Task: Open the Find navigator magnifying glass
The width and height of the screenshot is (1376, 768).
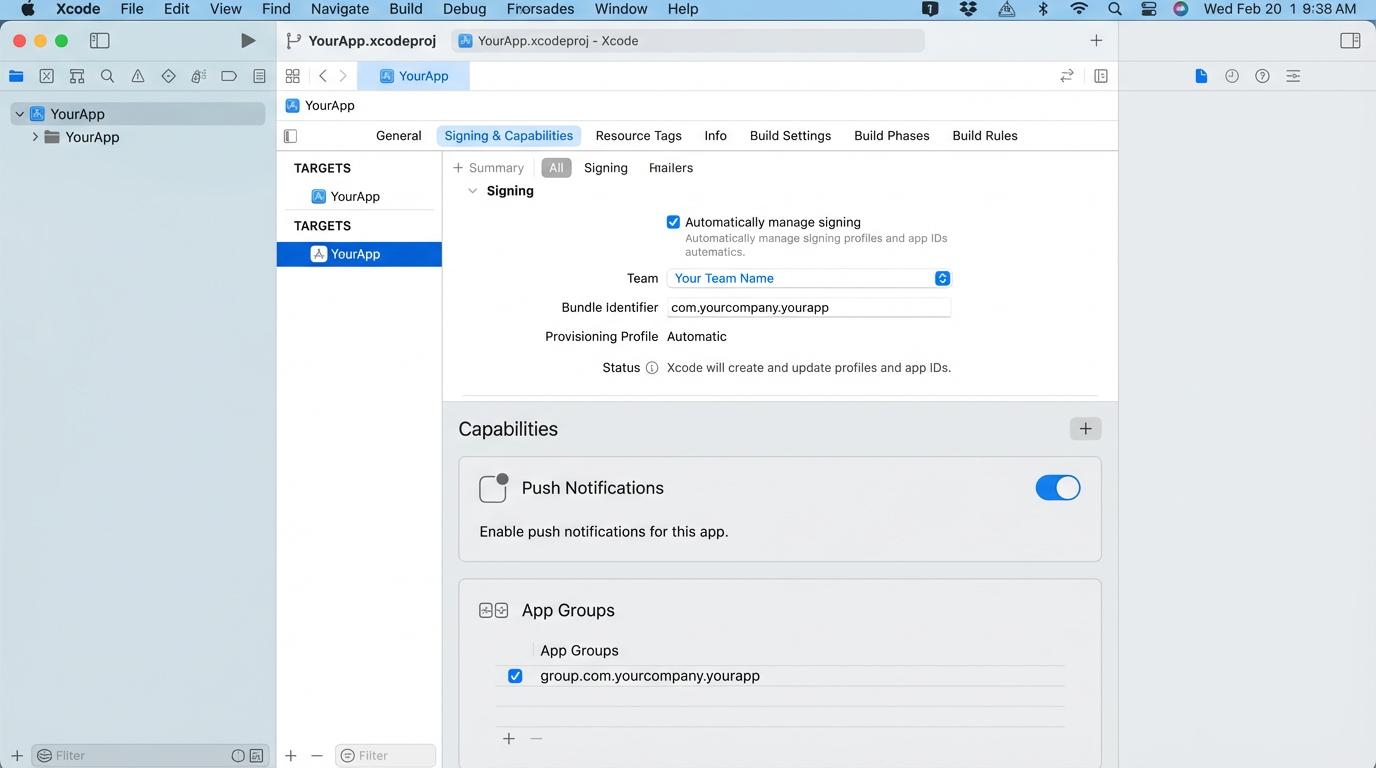Action: pyautogui.click(x=107, y=75)
